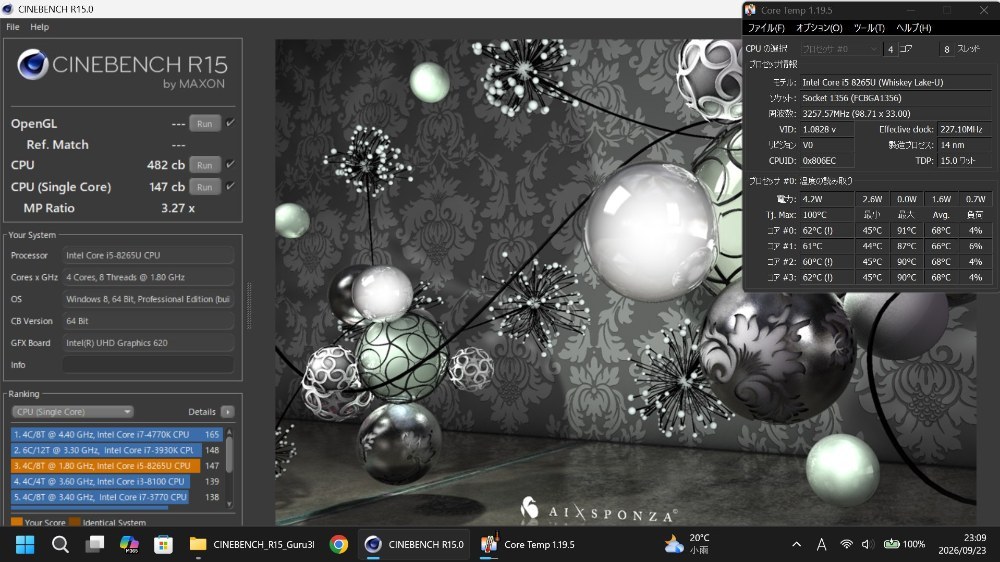Screen dimensions: 1000x562
Task: Click the Cinebench R15 logo icon
Action: click(x=33, y=64)
